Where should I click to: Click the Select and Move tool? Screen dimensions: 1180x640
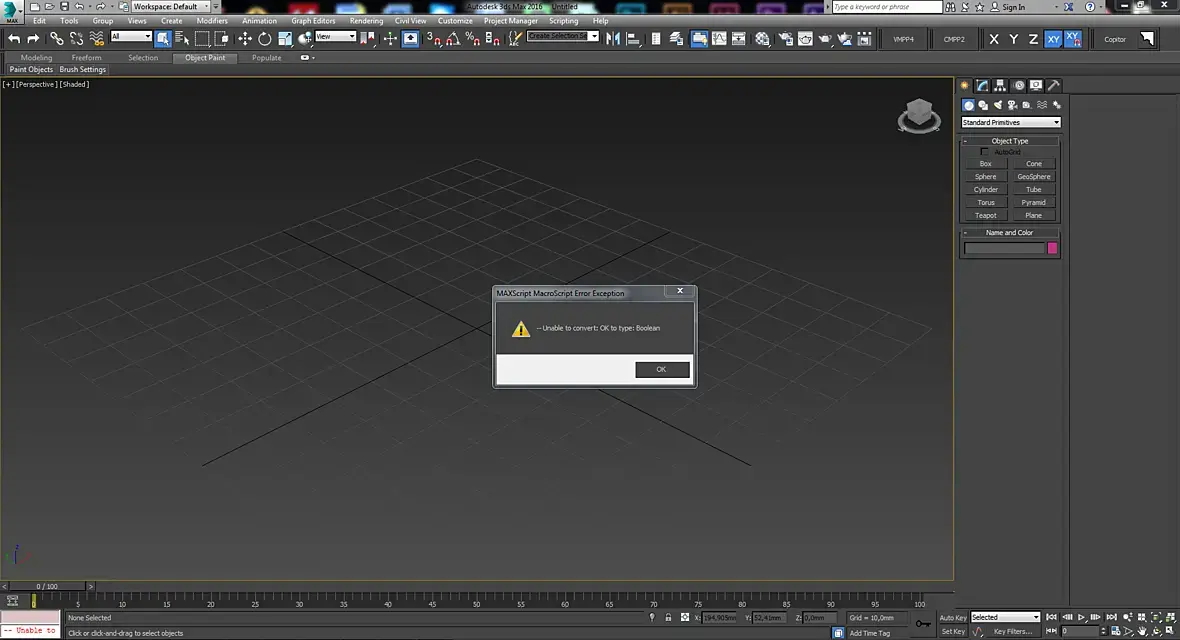tap(245, 39)
